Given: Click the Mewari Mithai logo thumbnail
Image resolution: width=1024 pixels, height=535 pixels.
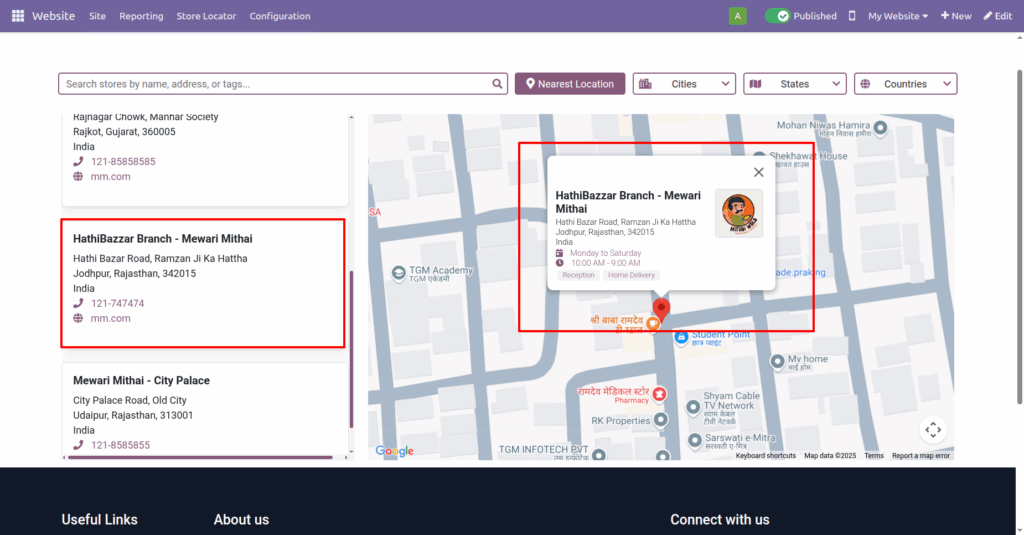Looking at the screenshot, I should coord(739,213).
